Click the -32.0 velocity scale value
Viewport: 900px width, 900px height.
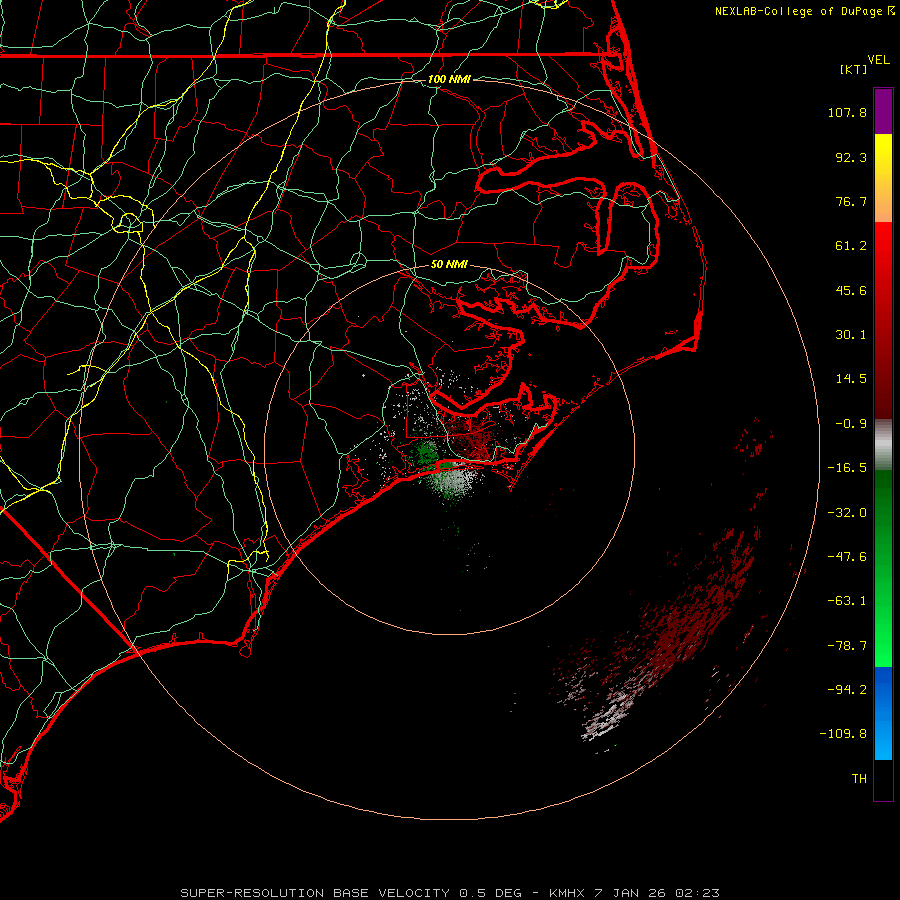(x=847, y=513)
